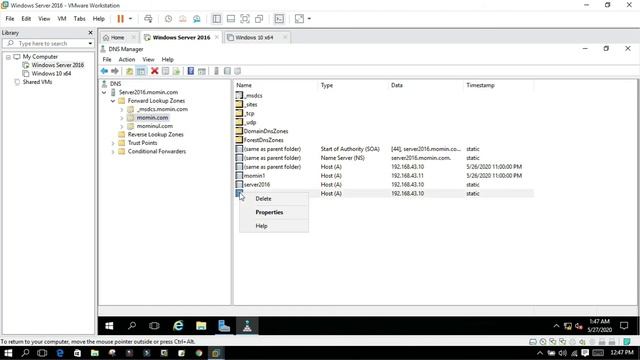Open the VMware Edit menu
This screenshot has height=360, width=640.
(26, 19)
